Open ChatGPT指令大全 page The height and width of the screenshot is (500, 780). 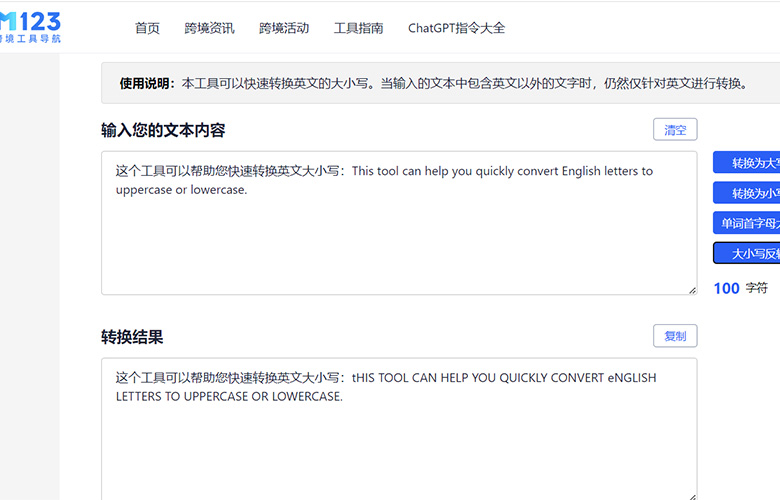tap(456, 28)
